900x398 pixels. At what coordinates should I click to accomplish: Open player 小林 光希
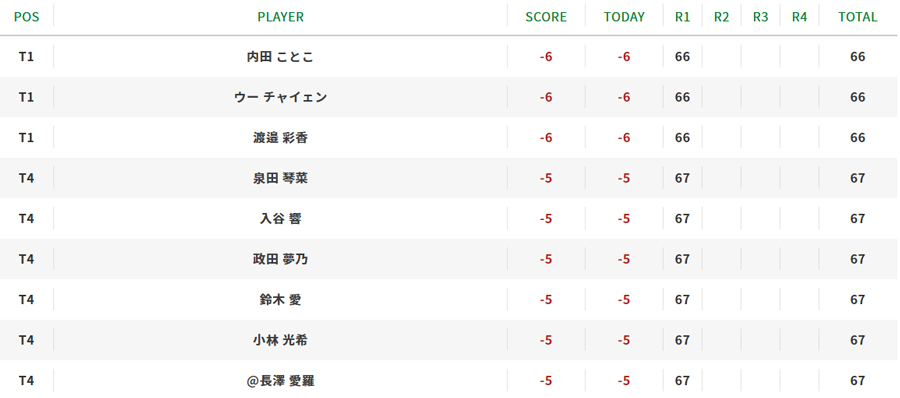coord(280,340)
